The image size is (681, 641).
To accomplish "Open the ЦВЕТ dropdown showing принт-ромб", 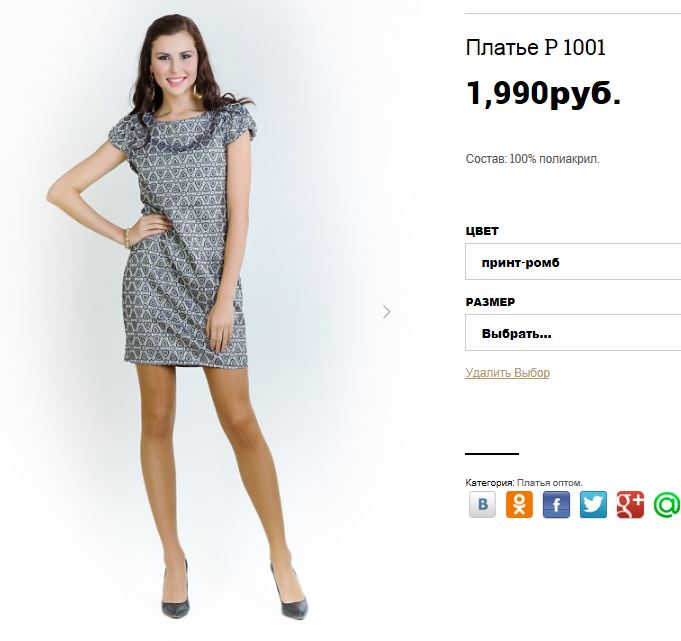I will coord(573,261).
